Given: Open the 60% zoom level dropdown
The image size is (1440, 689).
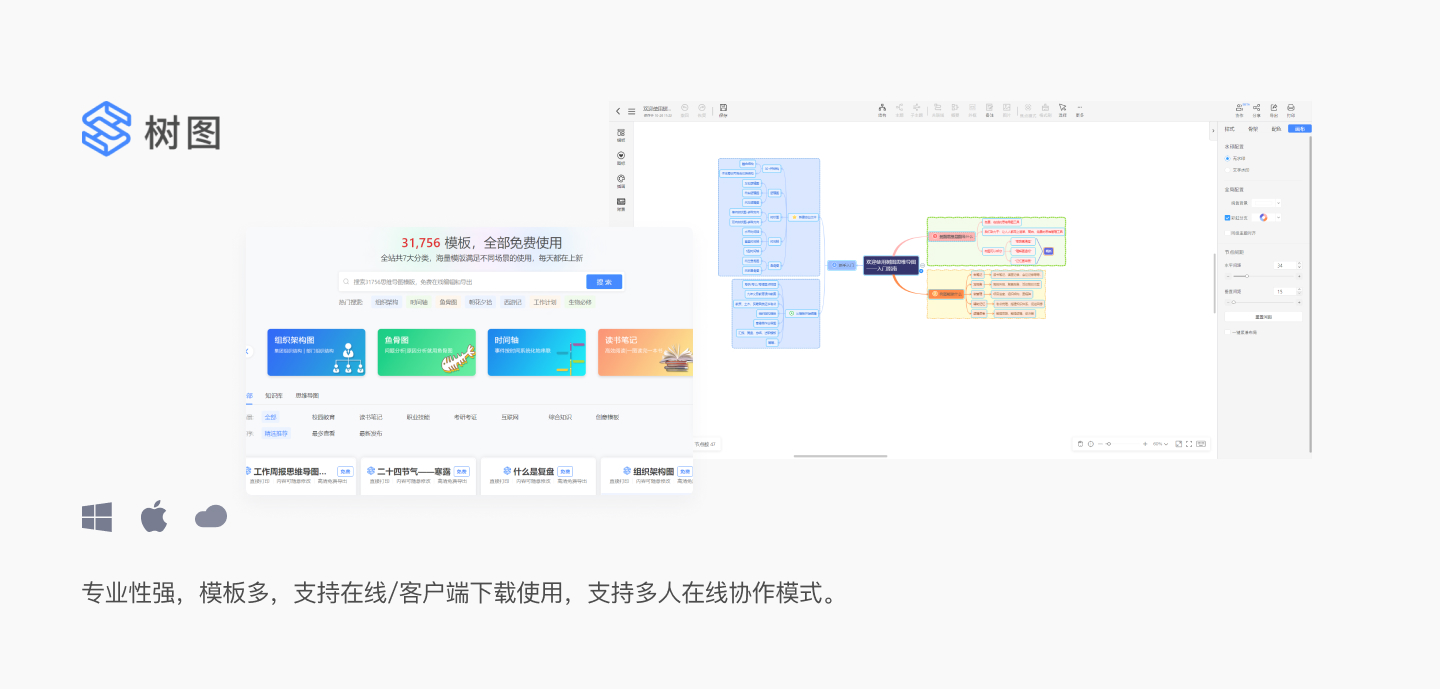Looking at the screenshot, I should click(x=1160, y=444).
